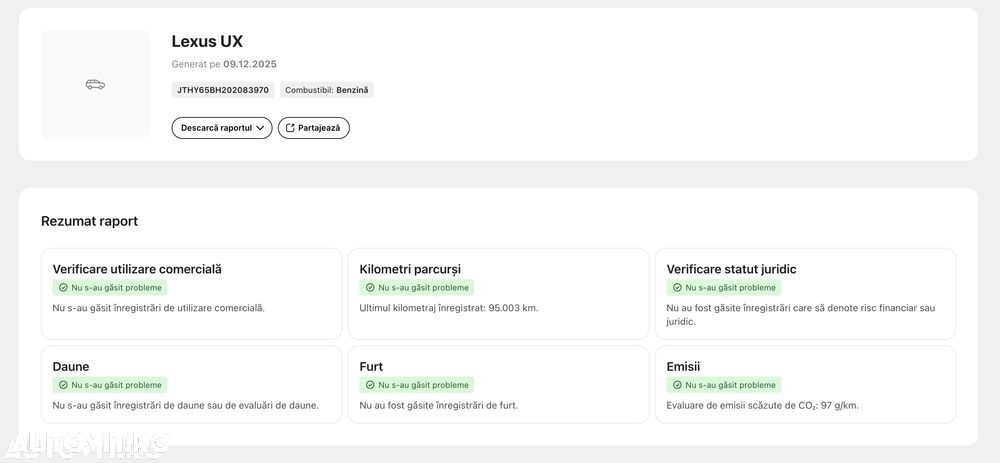Click checkmark icon under Kilometri parcurși
The height and width of the screenshot is (463, 1000).
(x=370, y=288)
